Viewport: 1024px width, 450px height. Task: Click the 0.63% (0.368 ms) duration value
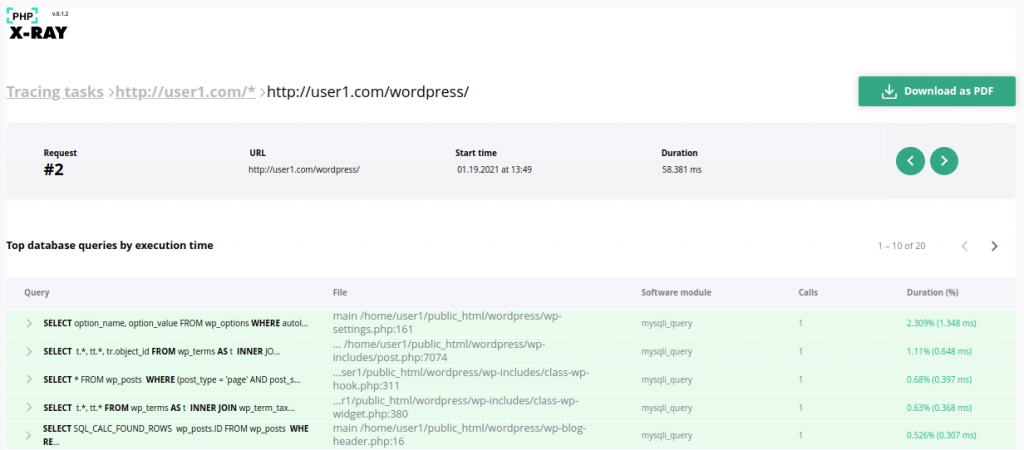tap(939, 408)
